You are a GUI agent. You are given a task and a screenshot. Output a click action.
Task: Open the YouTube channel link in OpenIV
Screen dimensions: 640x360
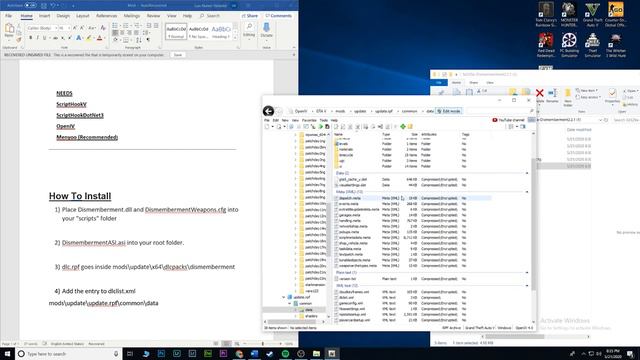click(x=509, y=120)
